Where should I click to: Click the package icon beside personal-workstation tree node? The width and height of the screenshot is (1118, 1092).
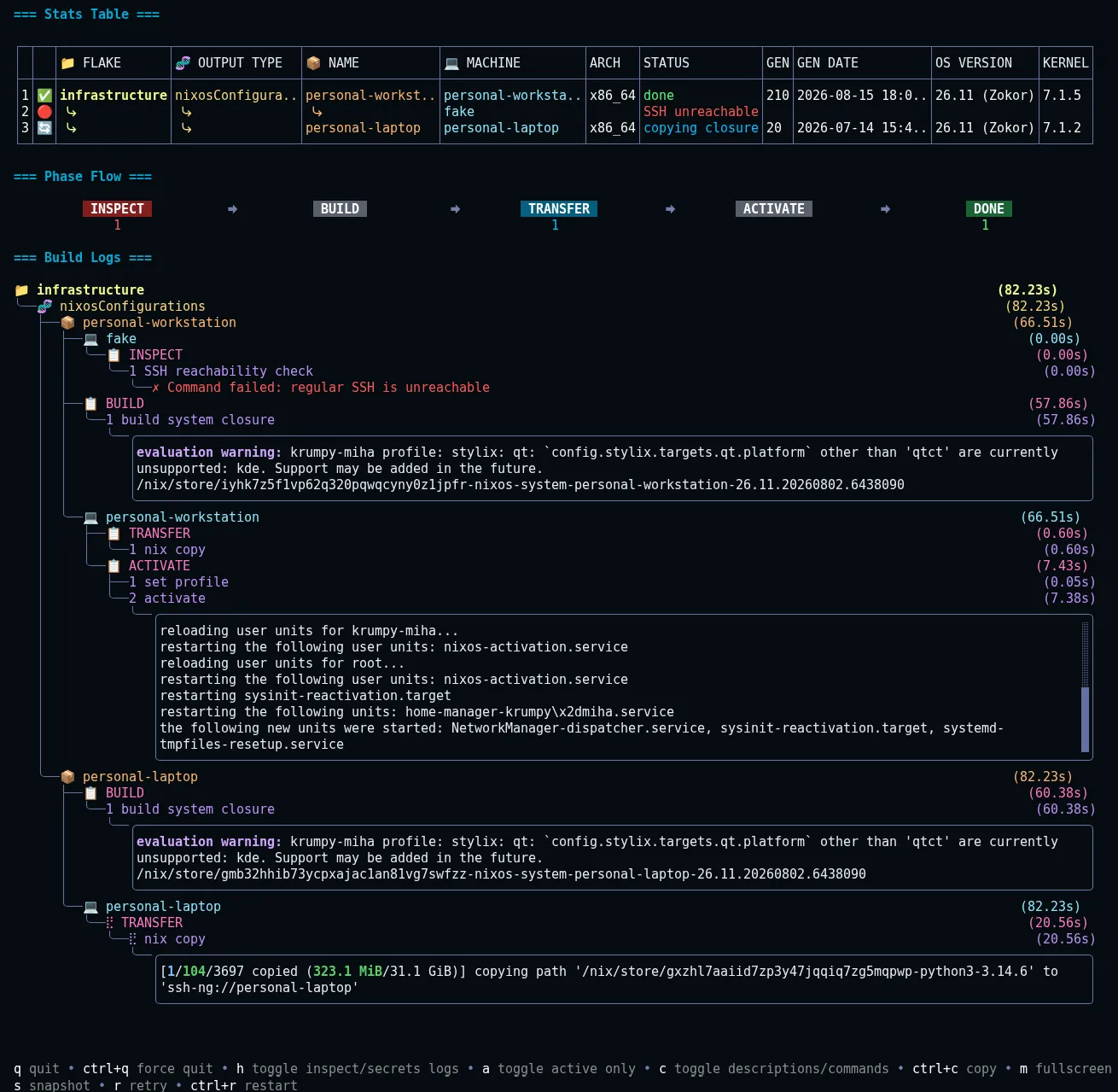[x=67, y=323]
